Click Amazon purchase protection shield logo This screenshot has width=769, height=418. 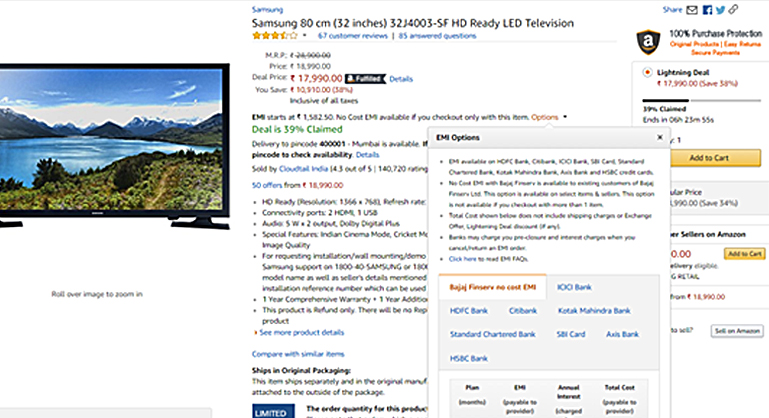coord(648,42)
